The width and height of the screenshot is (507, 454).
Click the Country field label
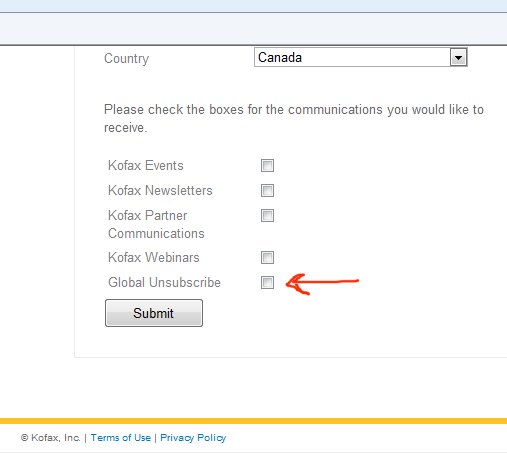tap(126, 59)
